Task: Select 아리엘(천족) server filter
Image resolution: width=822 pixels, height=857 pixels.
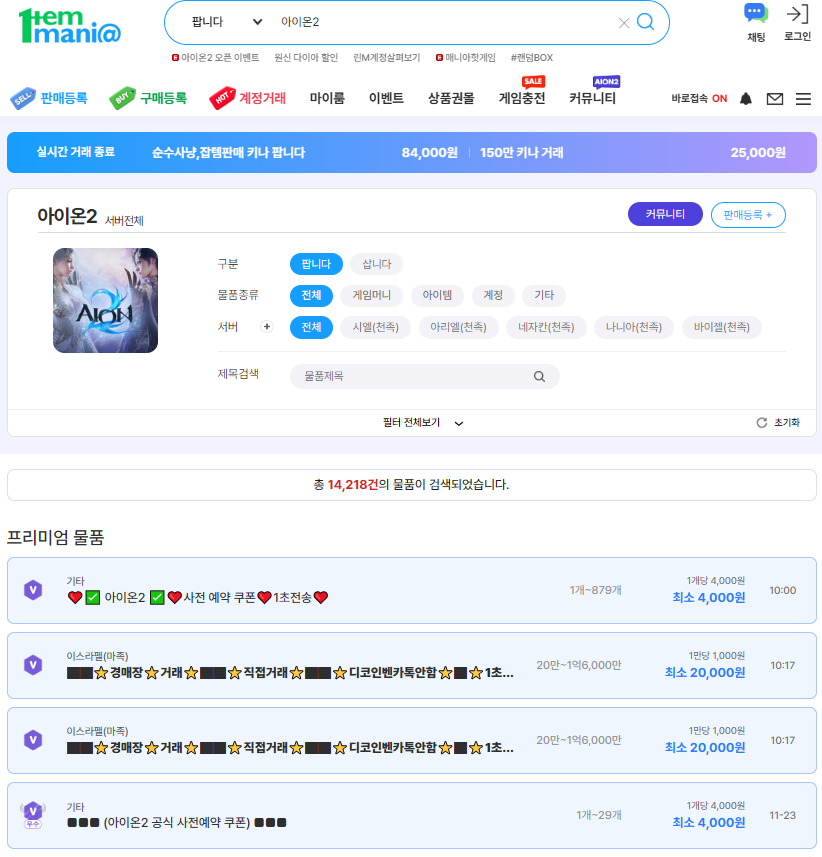Action: [458, 327]
